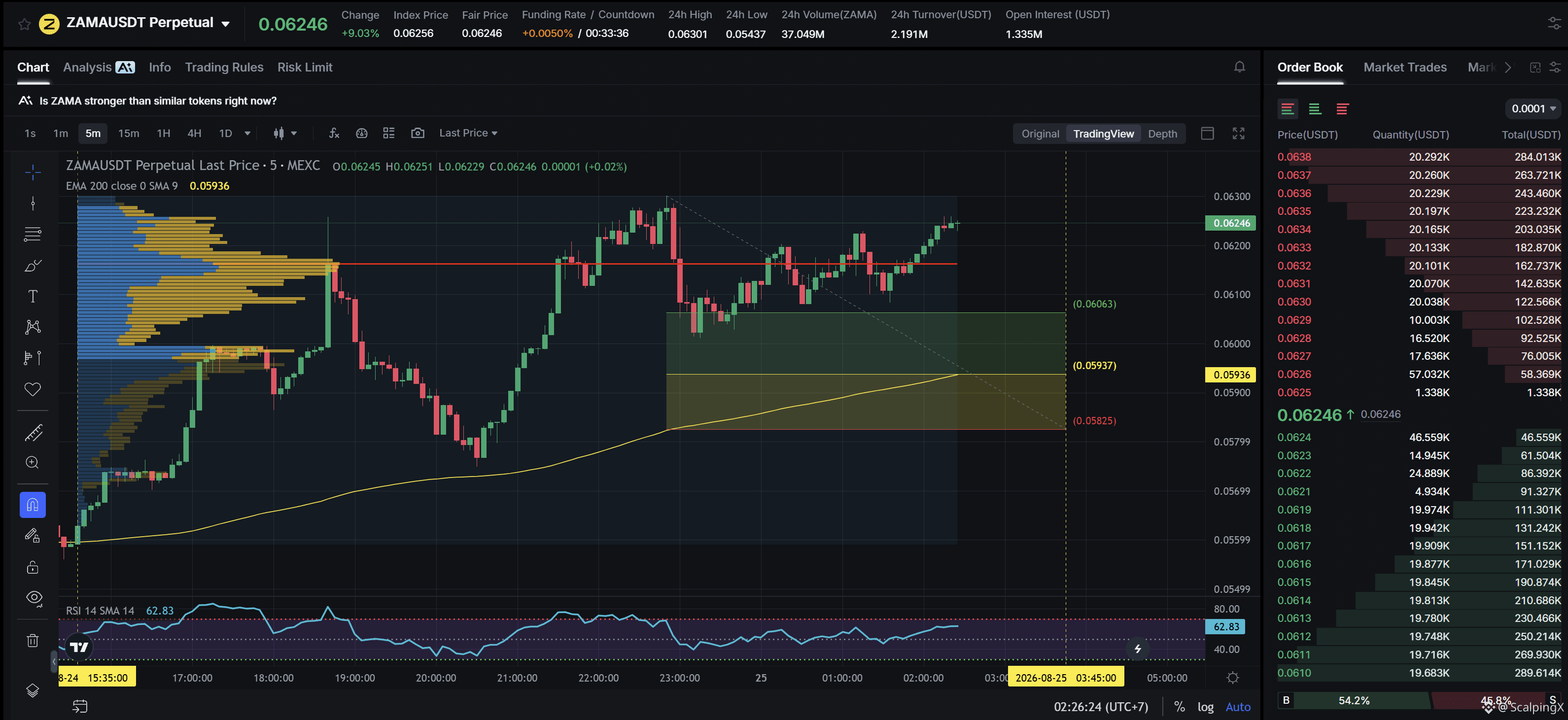
Task: Expand more timeframes dropdown after 1D
Action: 247,133
